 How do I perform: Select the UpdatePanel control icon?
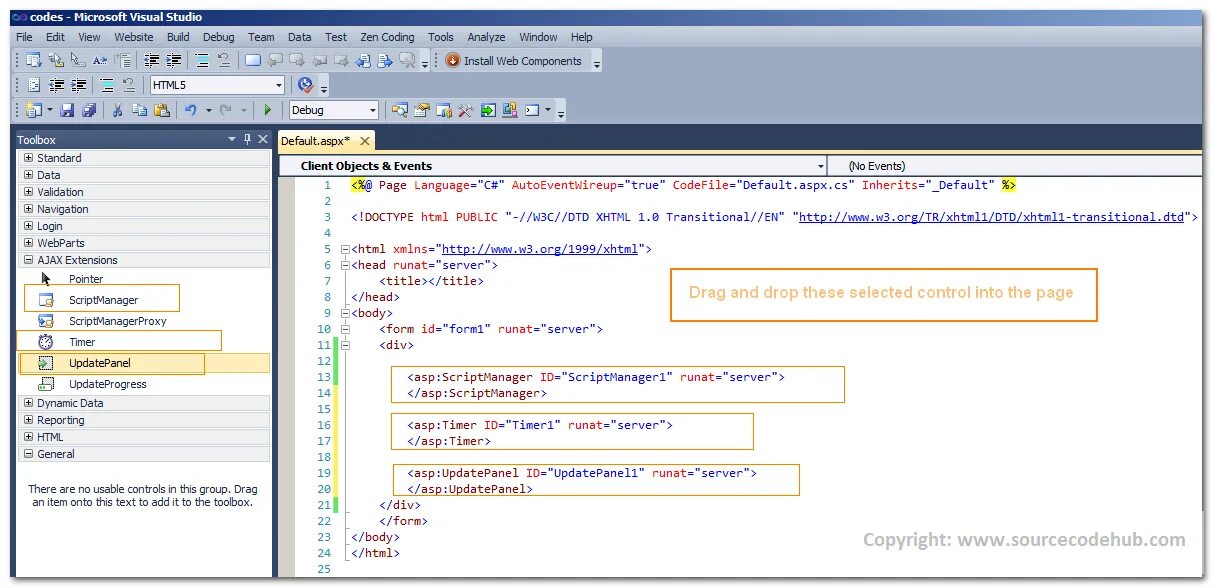point(46,363)
